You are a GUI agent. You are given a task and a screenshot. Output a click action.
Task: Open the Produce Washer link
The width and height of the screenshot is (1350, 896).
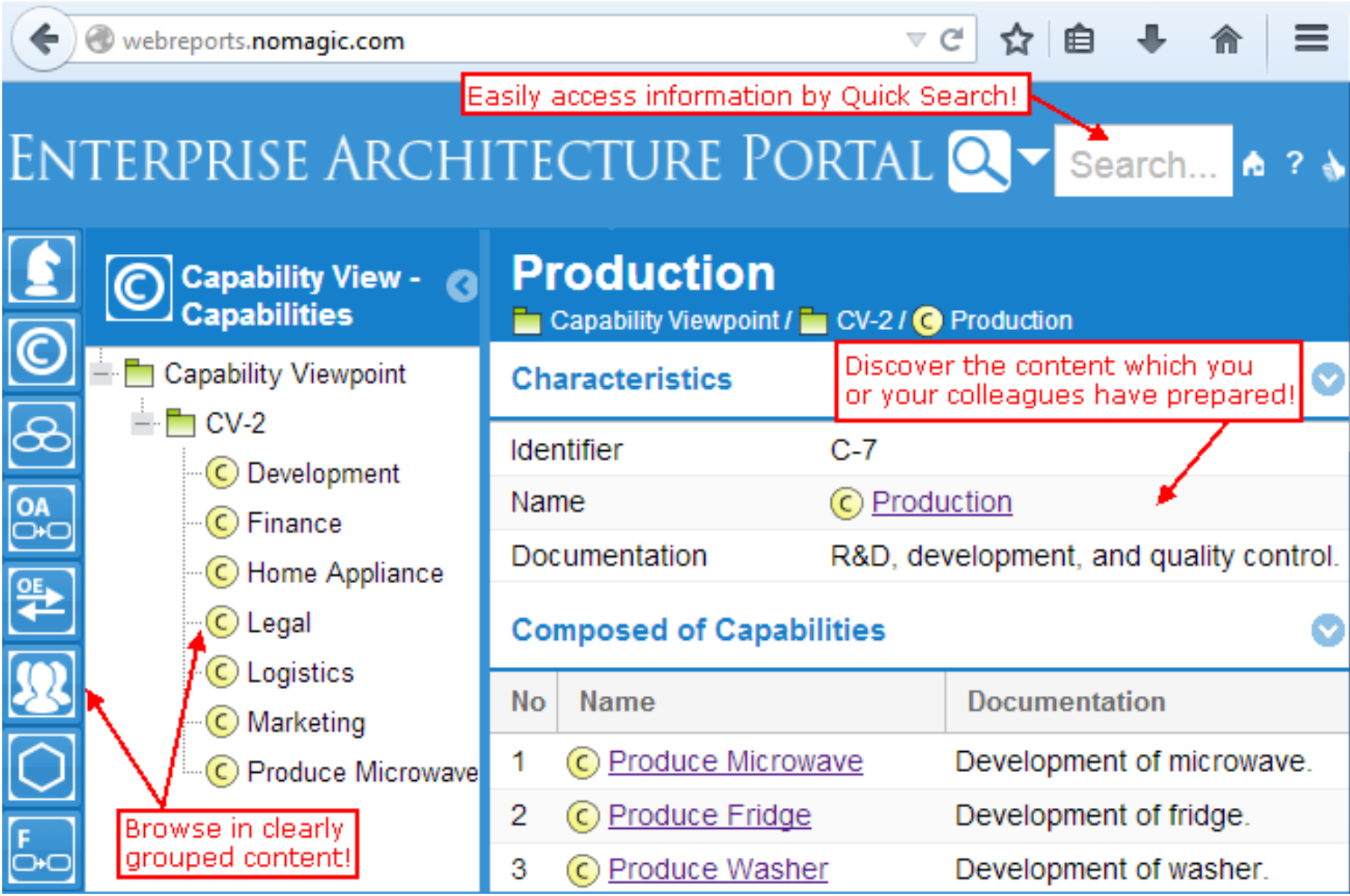(718, 870)
